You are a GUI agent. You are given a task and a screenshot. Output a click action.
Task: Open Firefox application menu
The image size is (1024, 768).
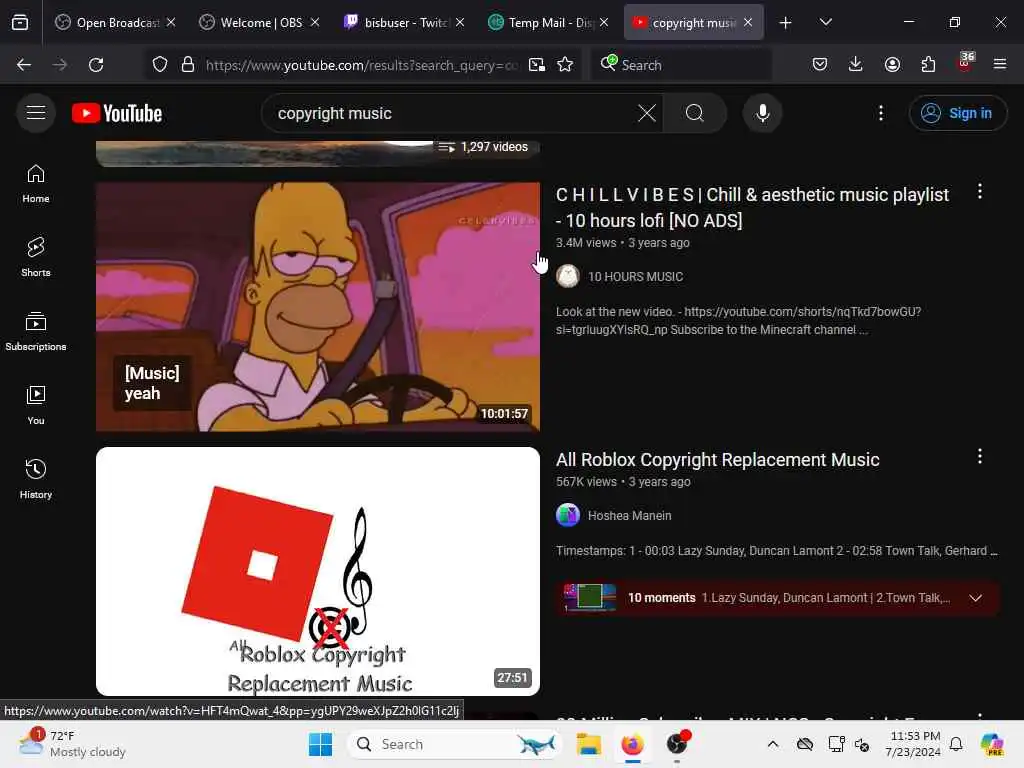pos(1000,64)
